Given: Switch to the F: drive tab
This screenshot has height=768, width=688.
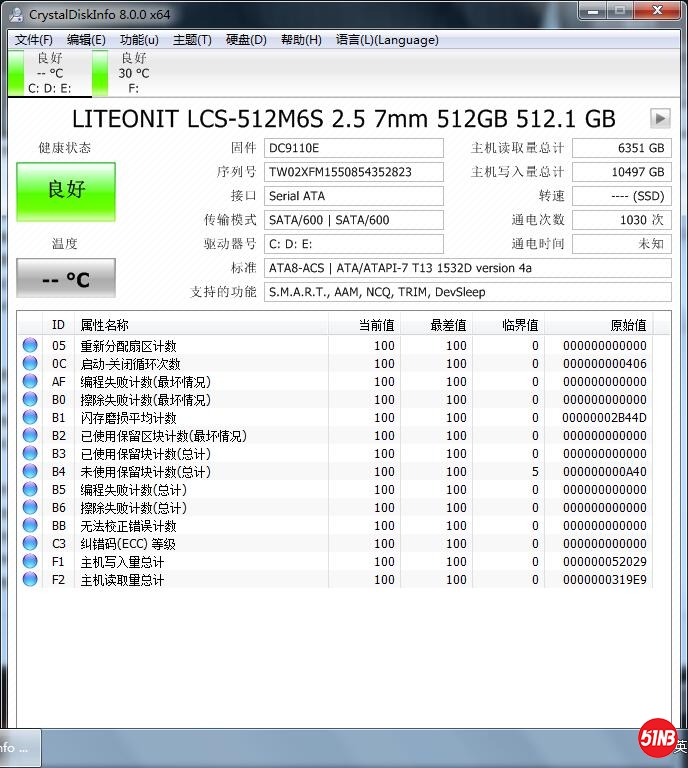Looking at the screenshot, I should pyautogui.click(x=133, y=73).
